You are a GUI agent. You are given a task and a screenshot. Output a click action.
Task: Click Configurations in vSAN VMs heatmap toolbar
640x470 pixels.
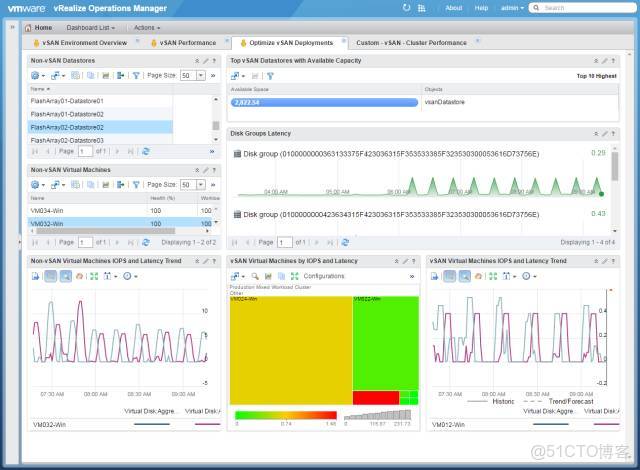coord(324,276)
